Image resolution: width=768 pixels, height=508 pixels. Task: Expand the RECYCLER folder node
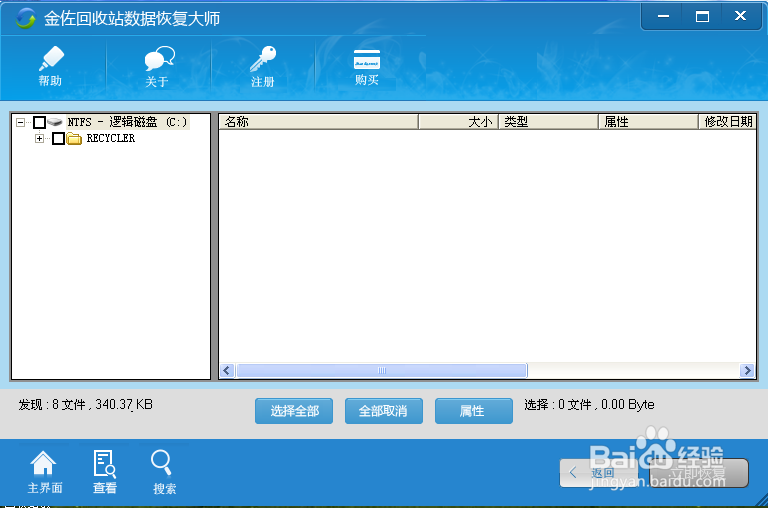pos(39,139)
